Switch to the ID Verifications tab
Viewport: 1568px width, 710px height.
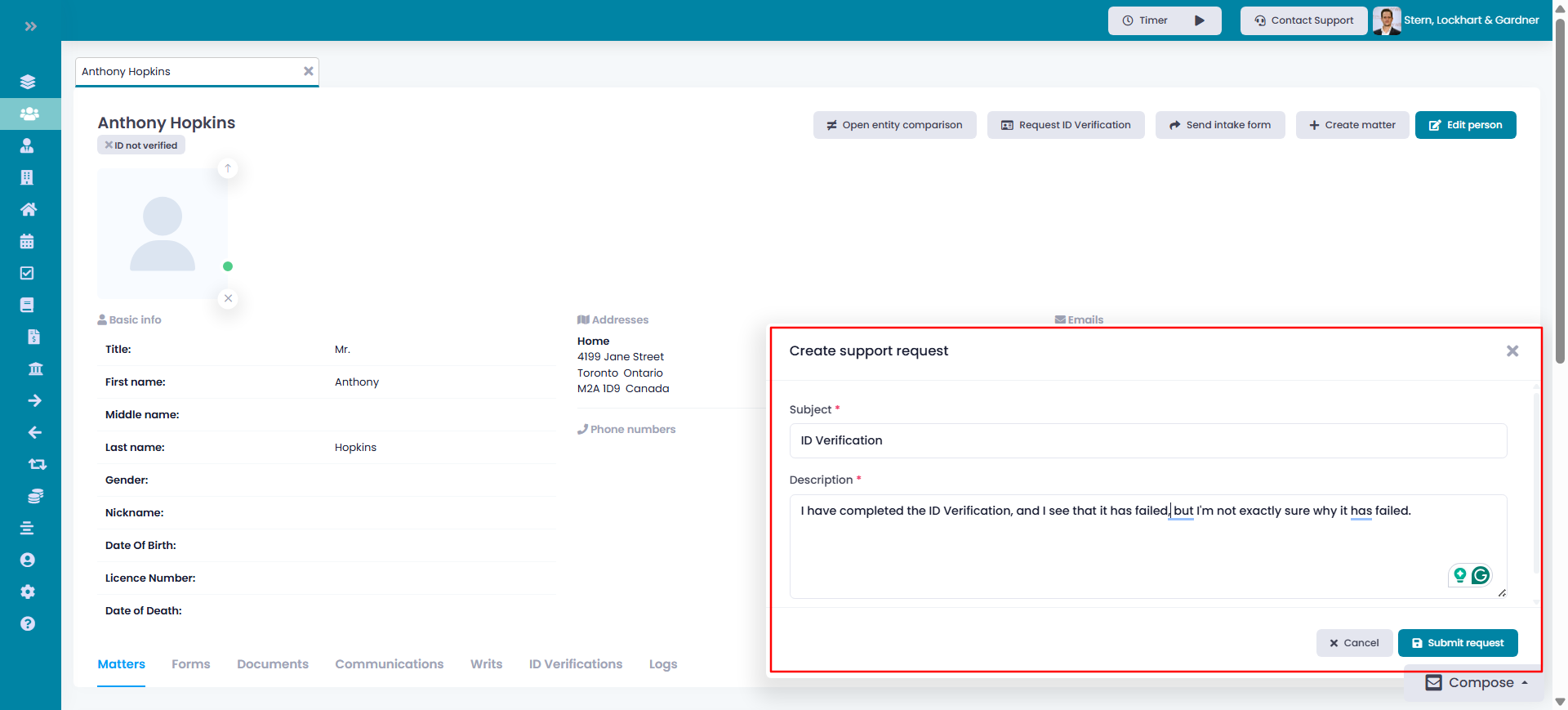(x=576, y=664)
